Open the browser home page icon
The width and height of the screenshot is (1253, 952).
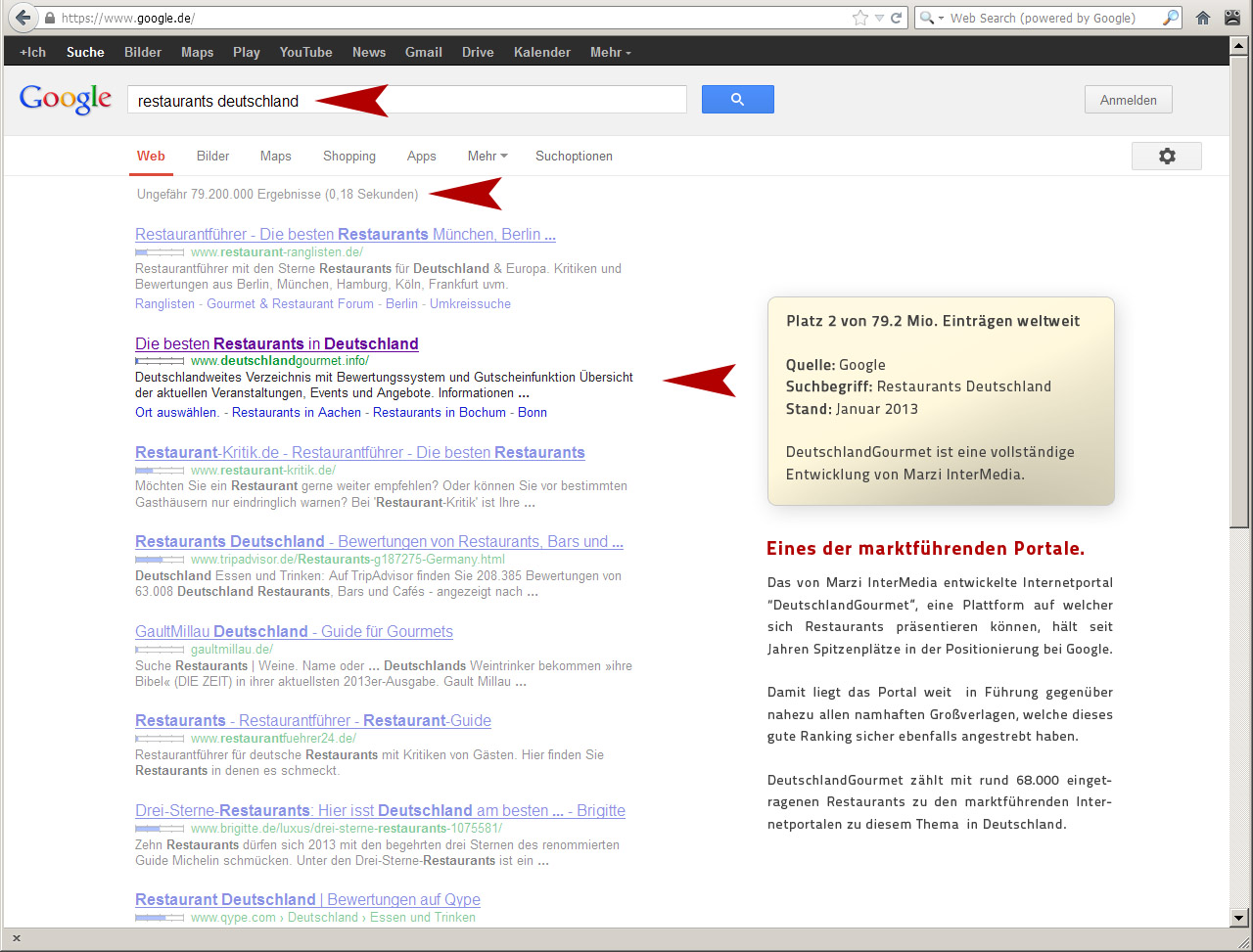click(1204, 18)
